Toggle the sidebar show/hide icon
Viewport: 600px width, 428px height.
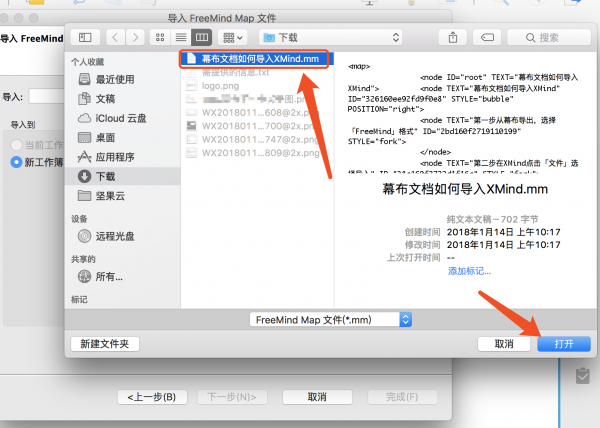pyautogui.click(x=85, y=37)
